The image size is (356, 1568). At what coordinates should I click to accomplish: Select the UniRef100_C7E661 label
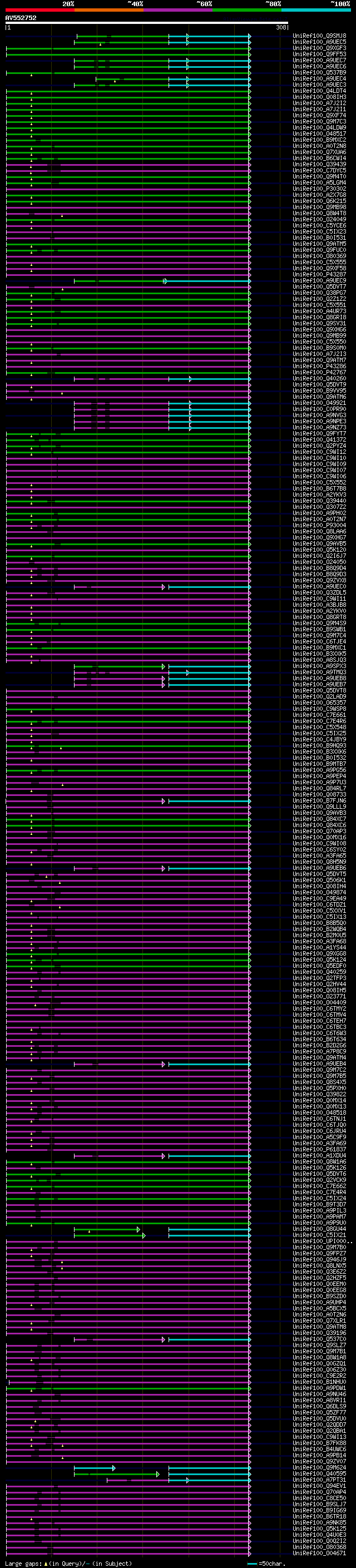(x=319, y=715)
